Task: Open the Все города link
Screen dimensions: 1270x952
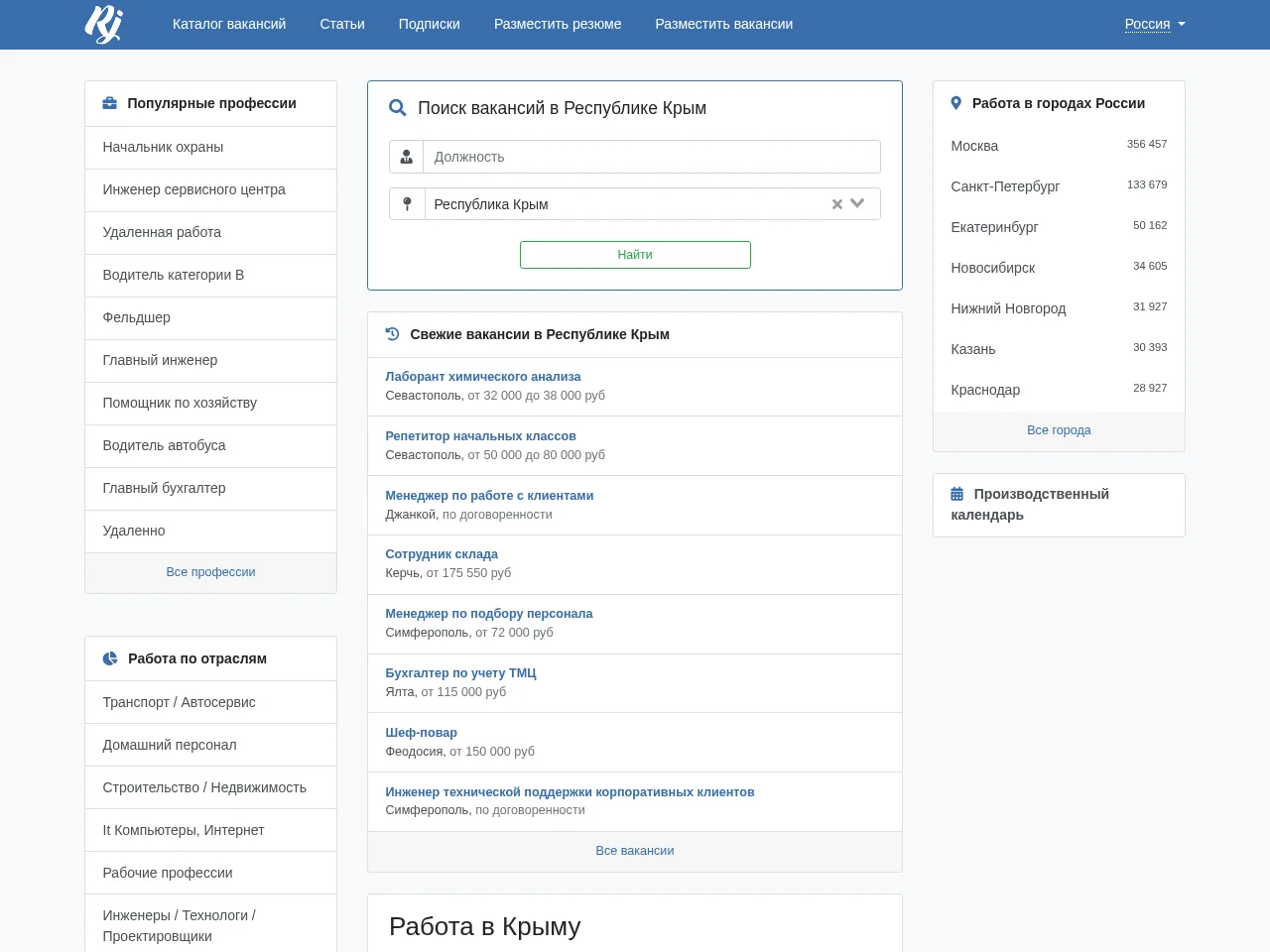Action: click(x=1059, y=430)
